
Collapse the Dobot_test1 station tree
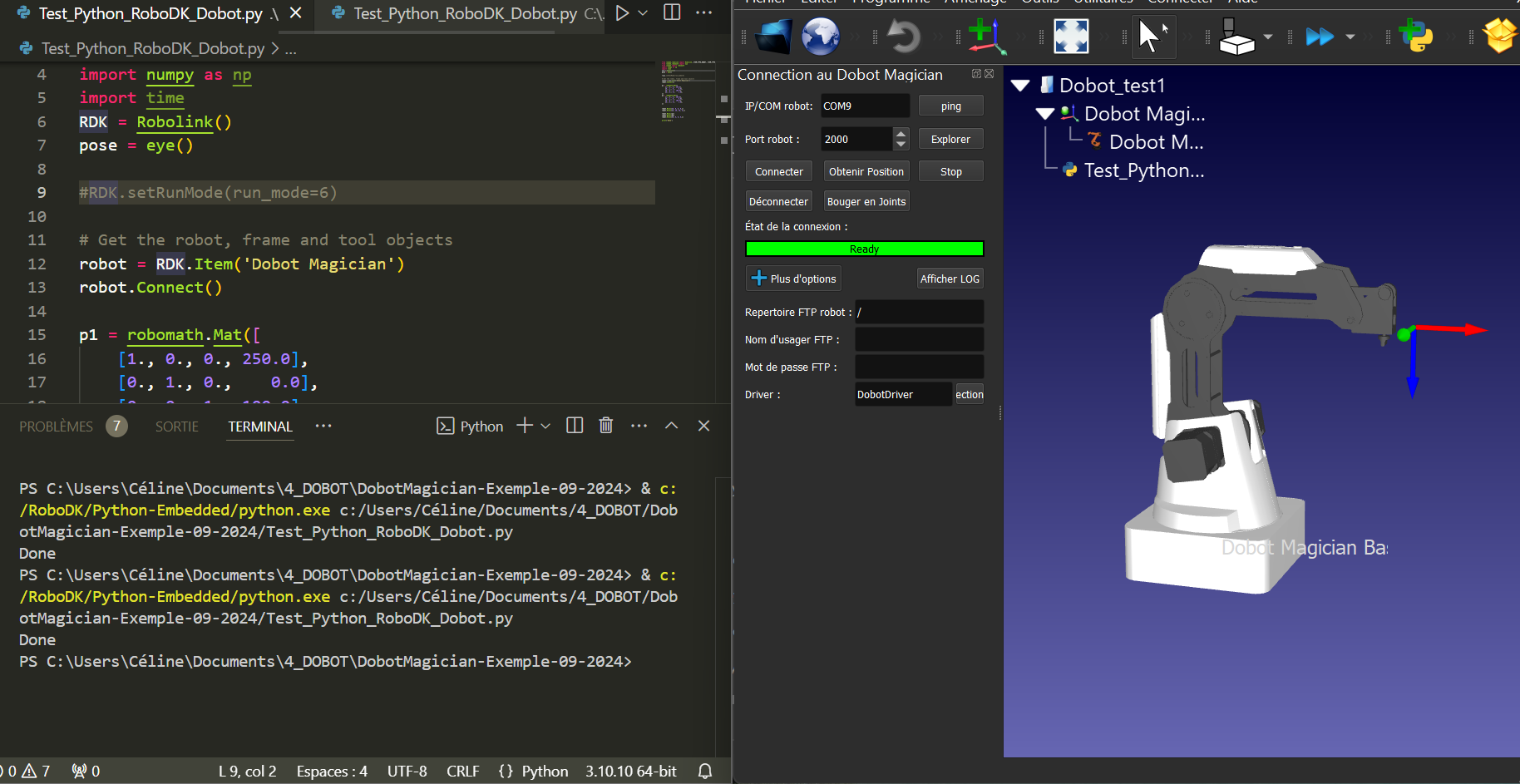click(1021, 86)
